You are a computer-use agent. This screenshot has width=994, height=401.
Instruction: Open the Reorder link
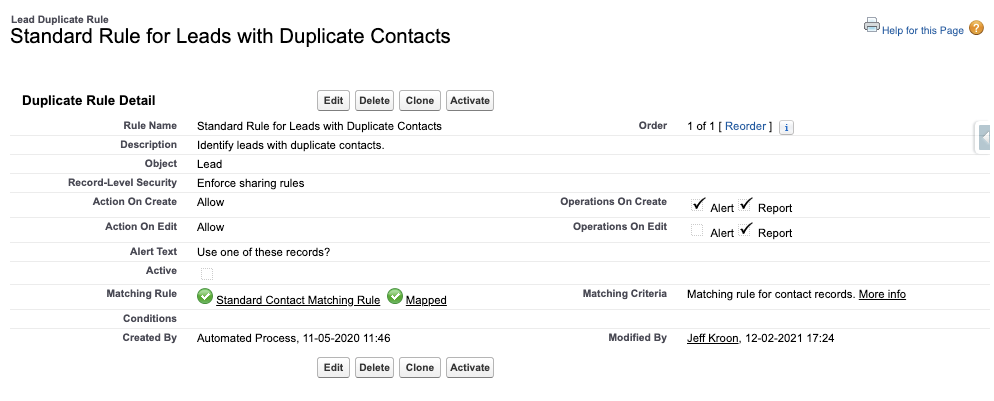745,127
